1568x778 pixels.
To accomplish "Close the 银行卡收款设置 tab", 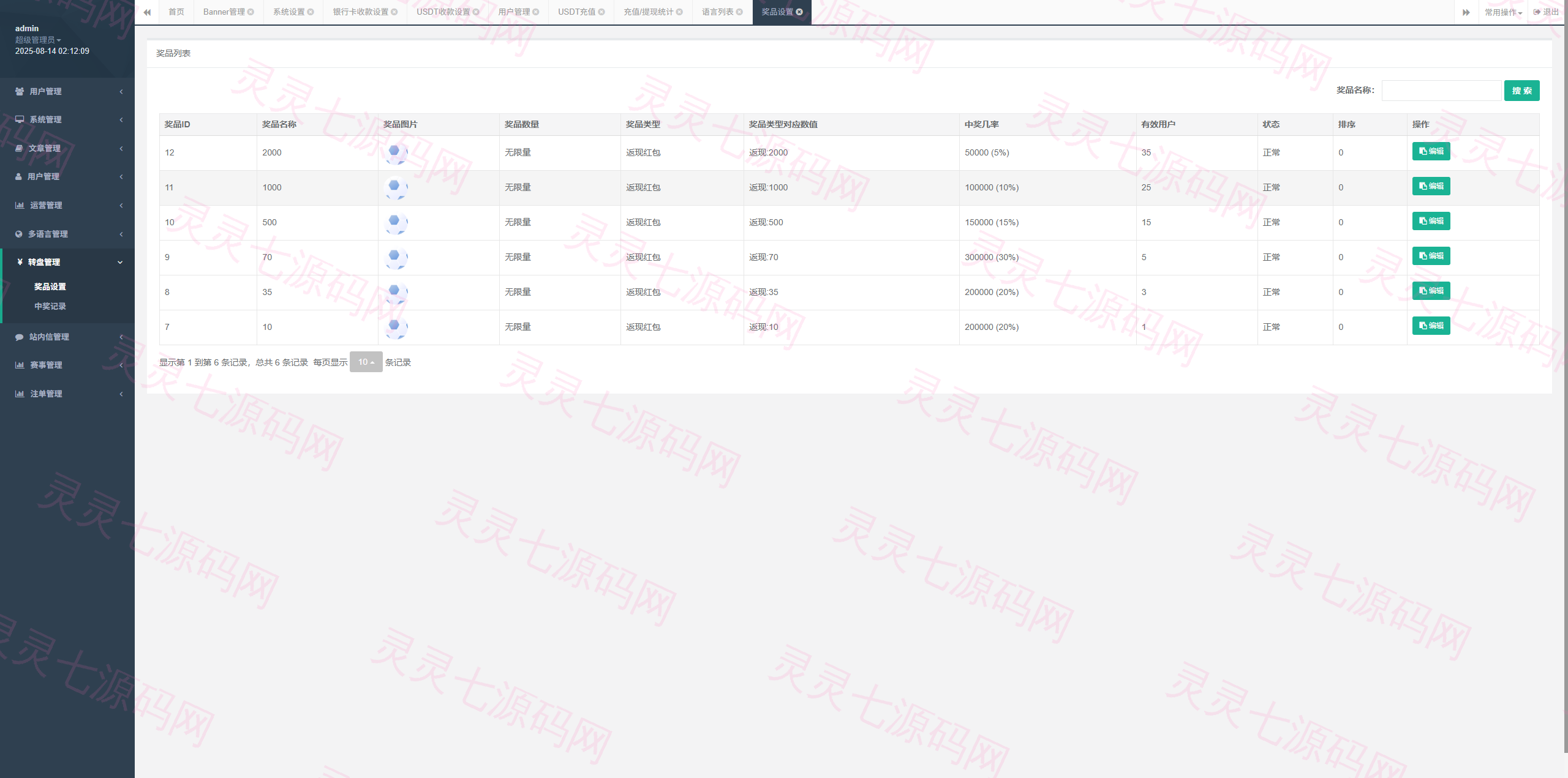I will (394, 12).
